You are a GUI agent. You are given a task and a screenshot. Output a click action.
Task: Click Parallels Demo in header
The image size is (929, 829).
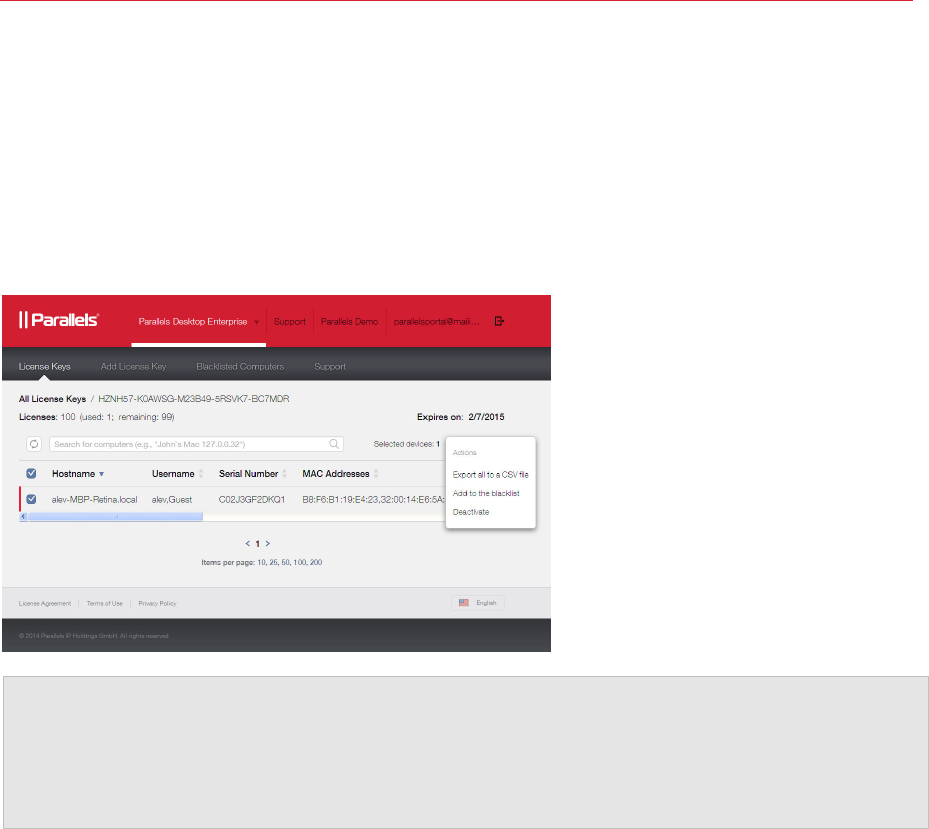pyautogui.click(x=350, y=321)
